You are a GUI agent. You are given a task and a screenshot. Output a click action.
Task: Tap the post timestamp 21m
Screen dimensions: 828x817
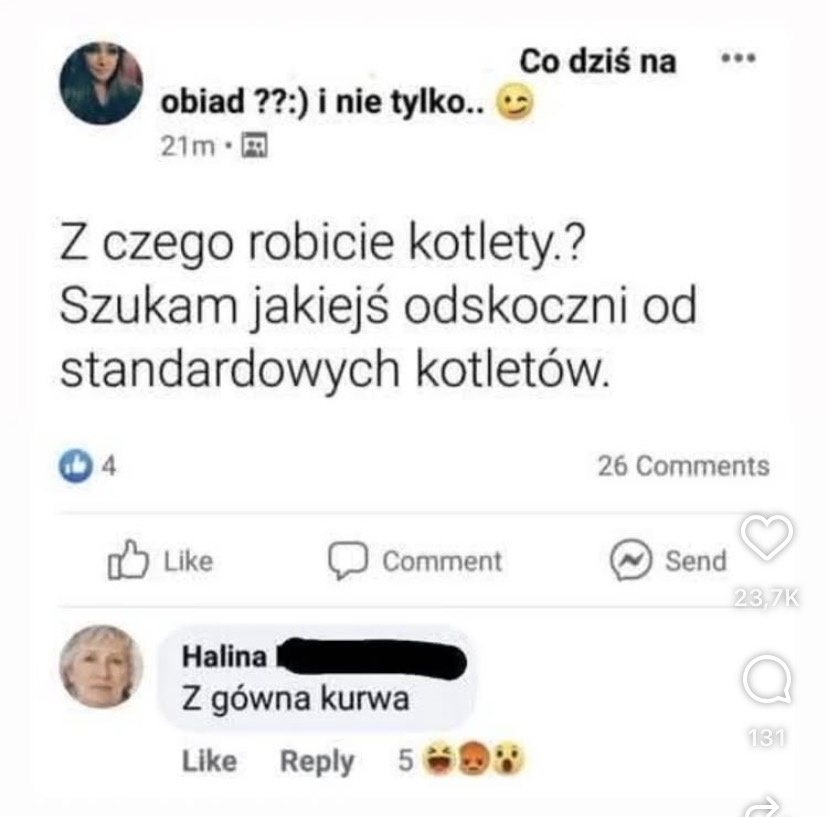(x=187, y=146)
